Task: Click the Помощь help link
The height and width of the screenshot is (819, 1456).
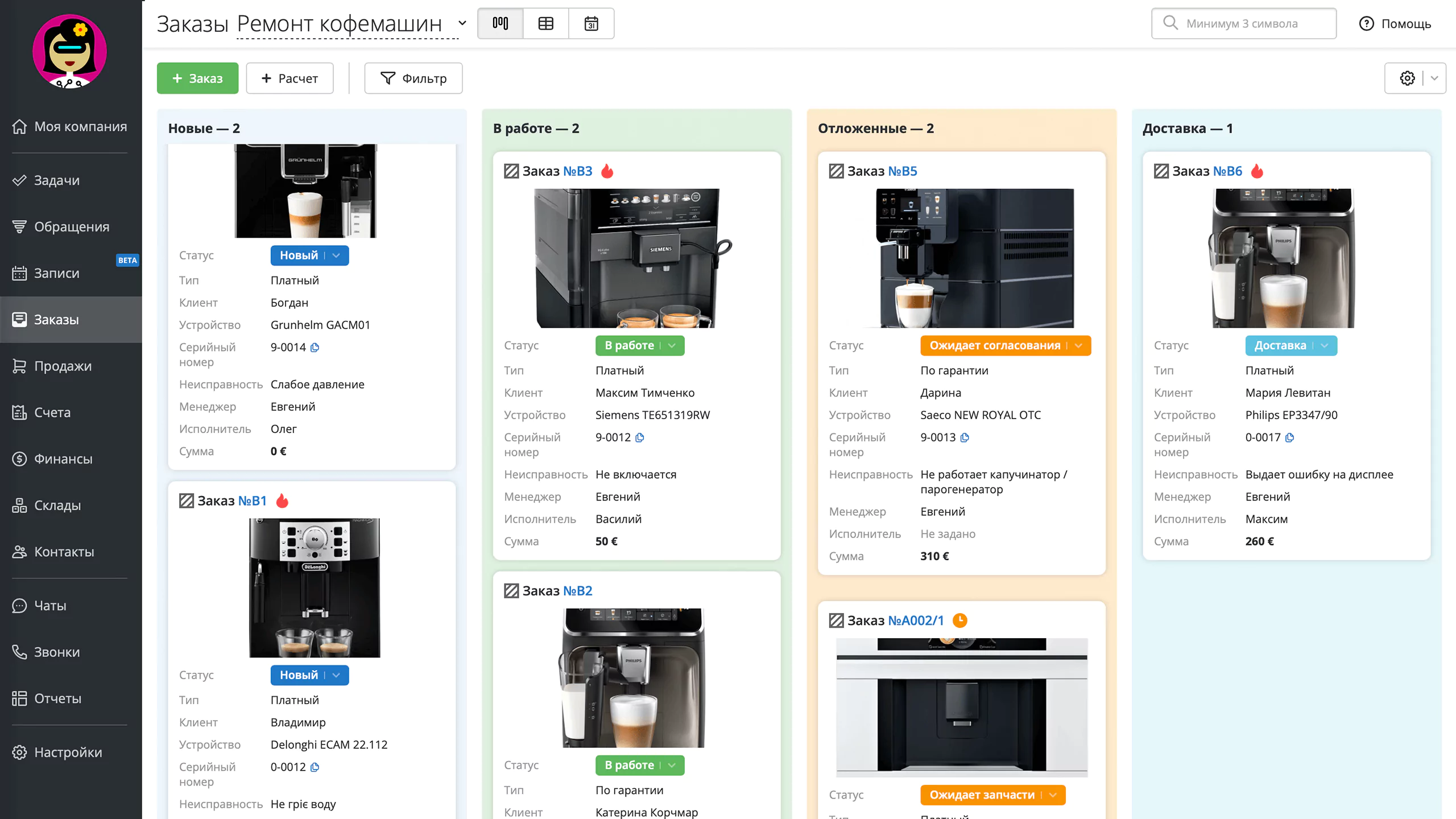Action: pos(1406,23)
